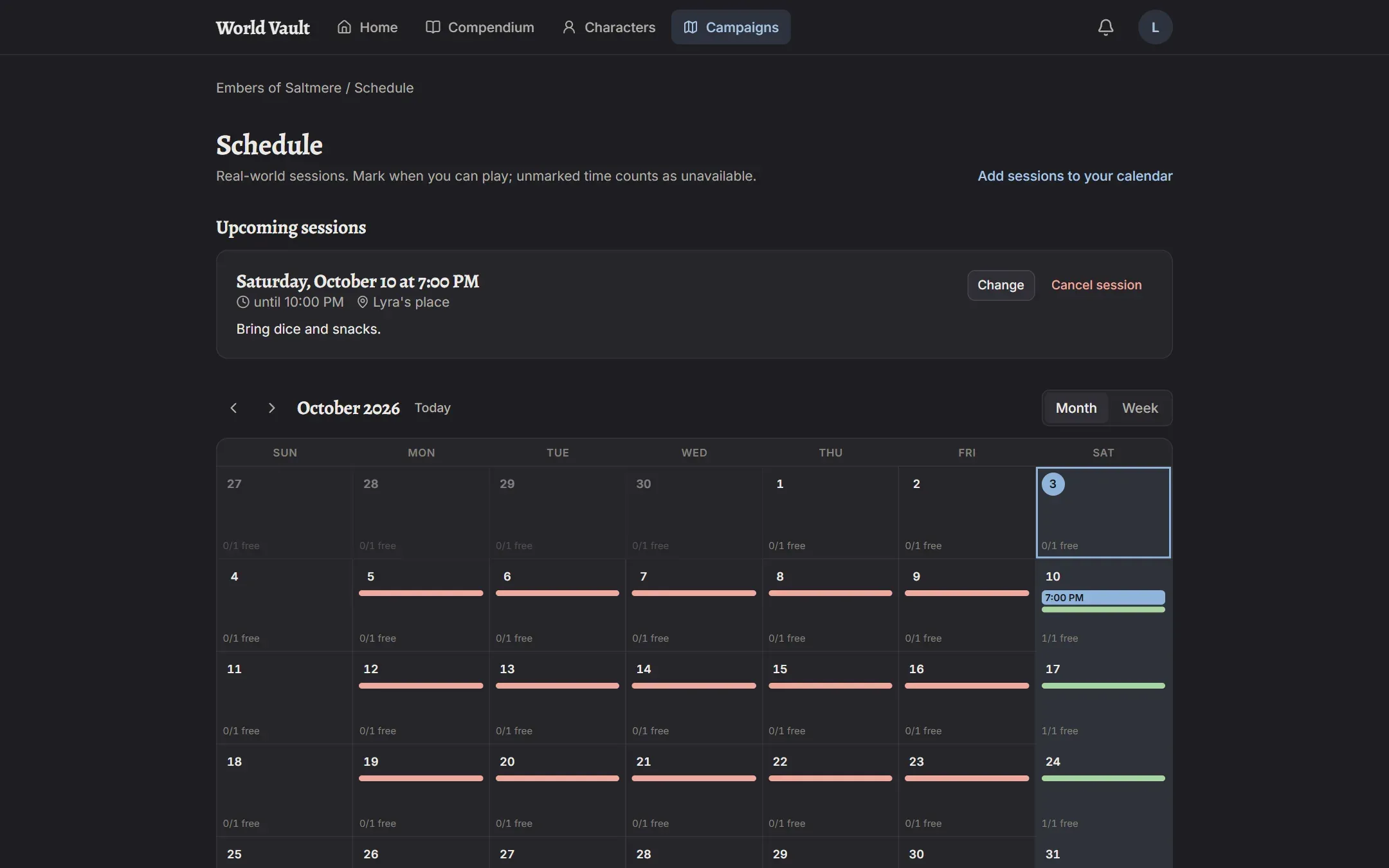Screen dimensions: 1389x868
Task: Open the notifications bell
Action: pyautogui.click(x=1105, y=27)
